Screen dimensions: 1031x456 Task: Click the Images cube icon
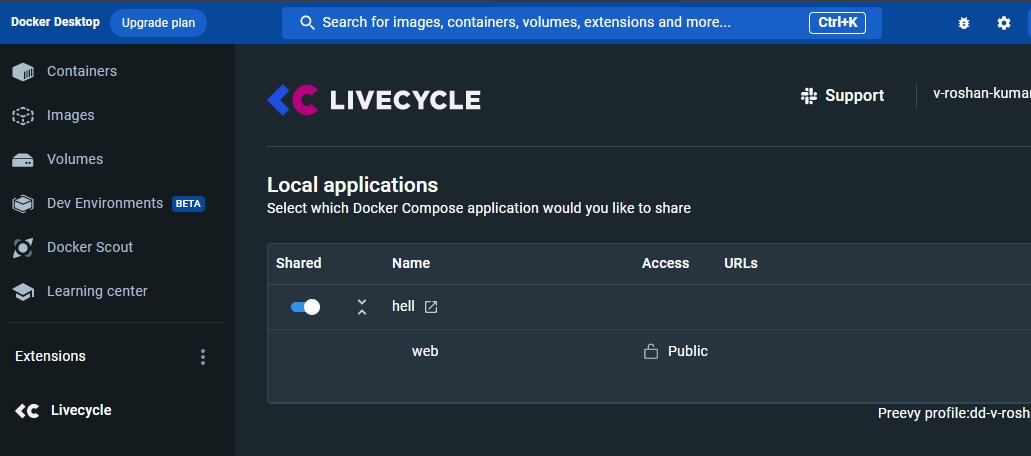click(23, 116)
